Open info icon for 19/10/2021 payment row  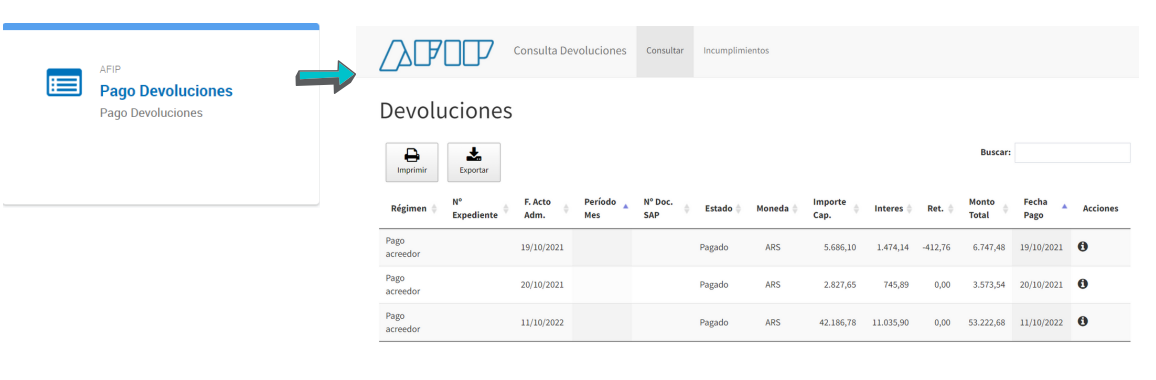coord(1082,246)
